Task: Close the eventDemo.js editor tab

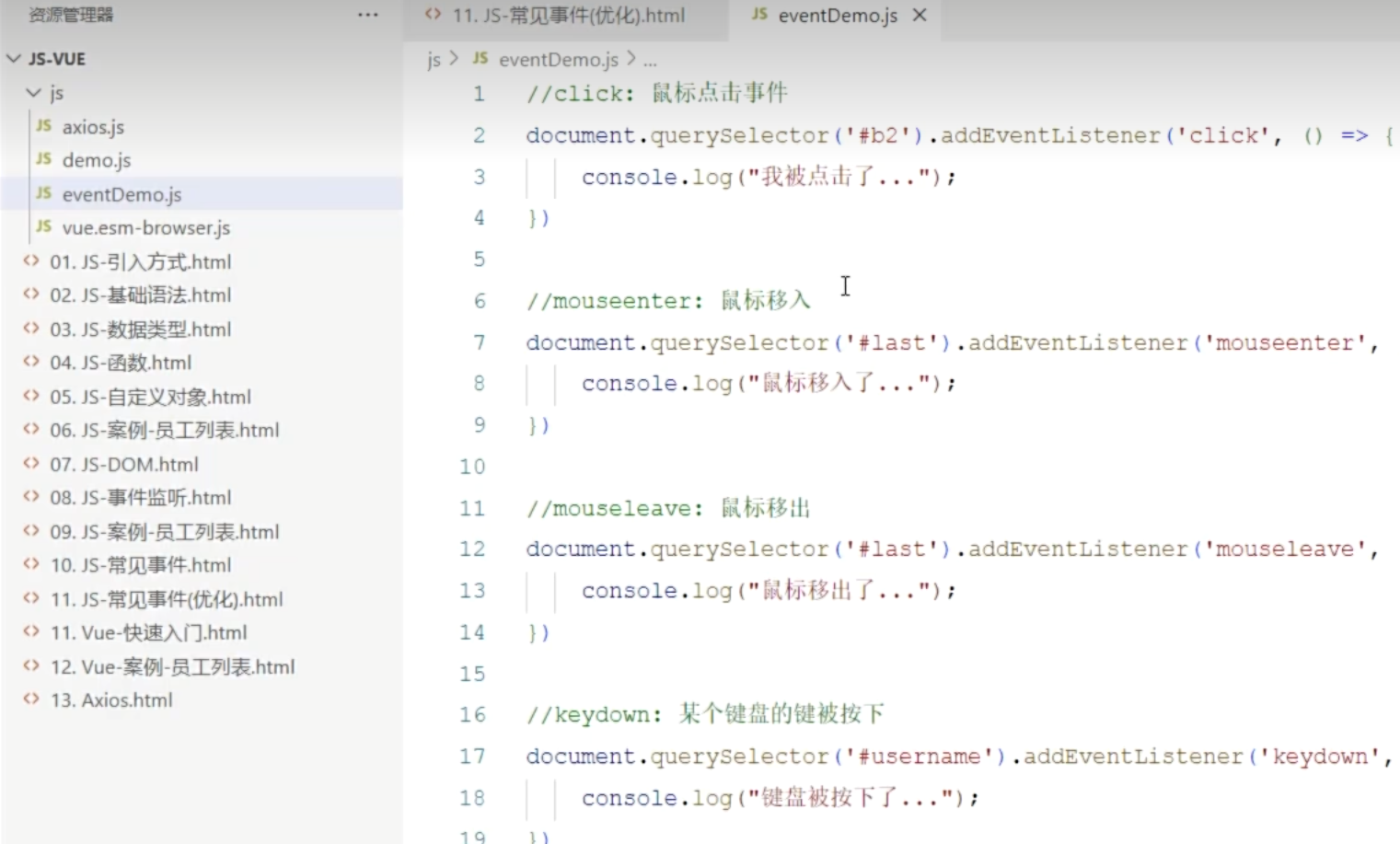Action: 919,16
